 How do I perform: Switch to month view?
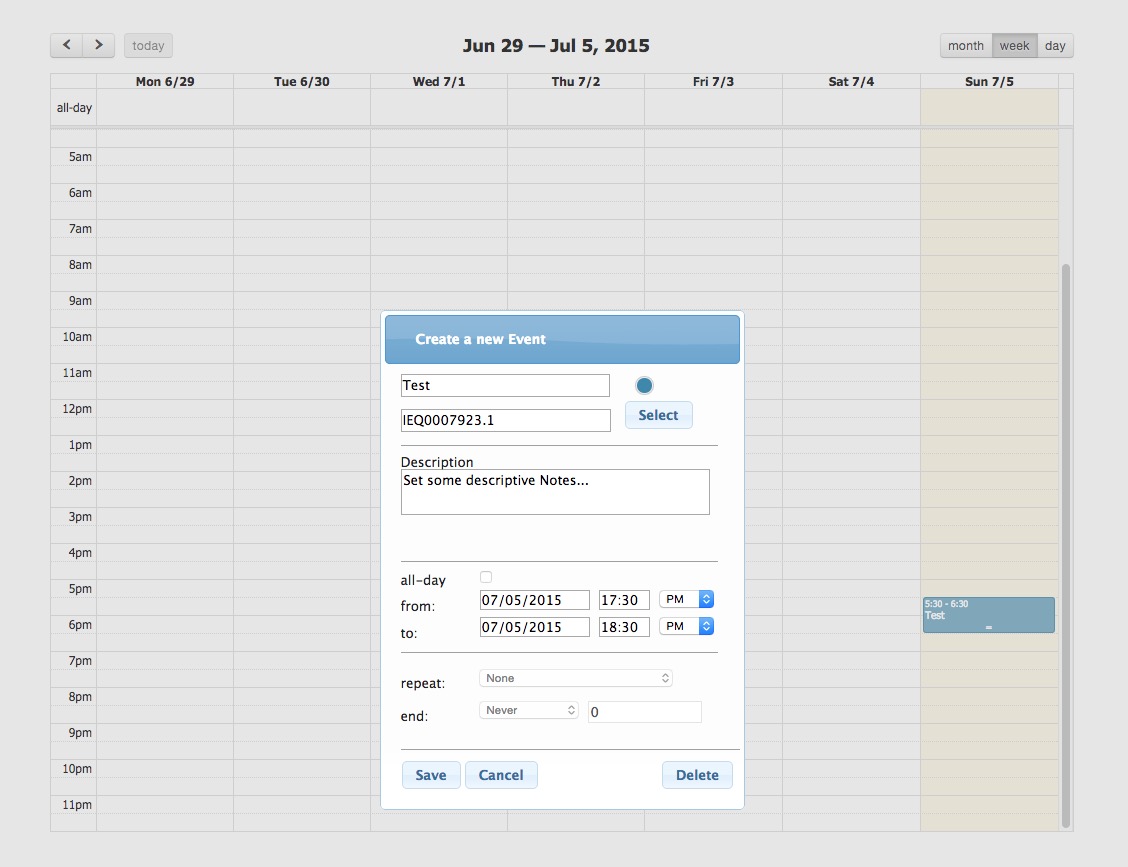coord(966,45)
